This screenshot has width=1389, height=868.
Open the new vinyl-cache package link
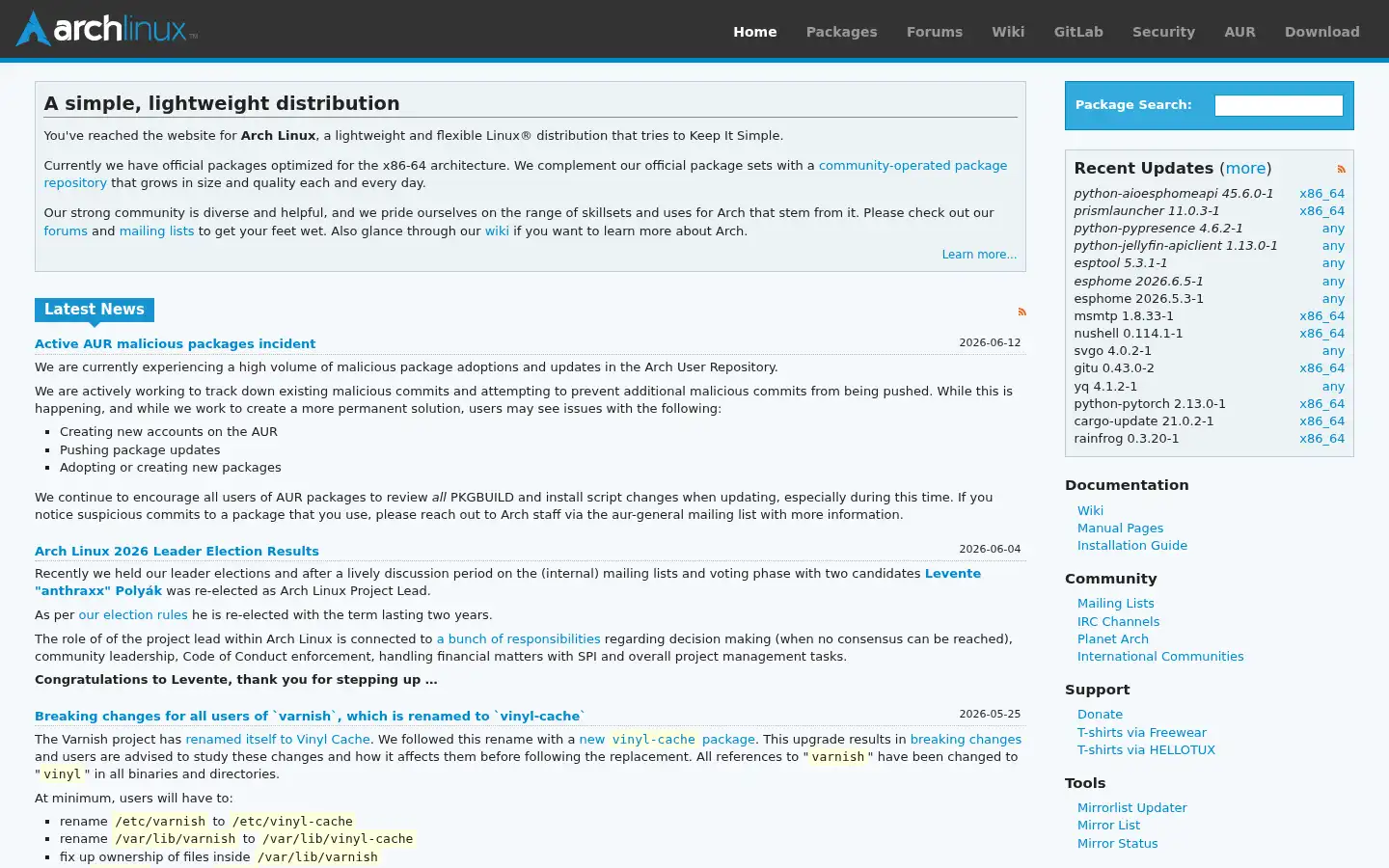click(667, 740)
